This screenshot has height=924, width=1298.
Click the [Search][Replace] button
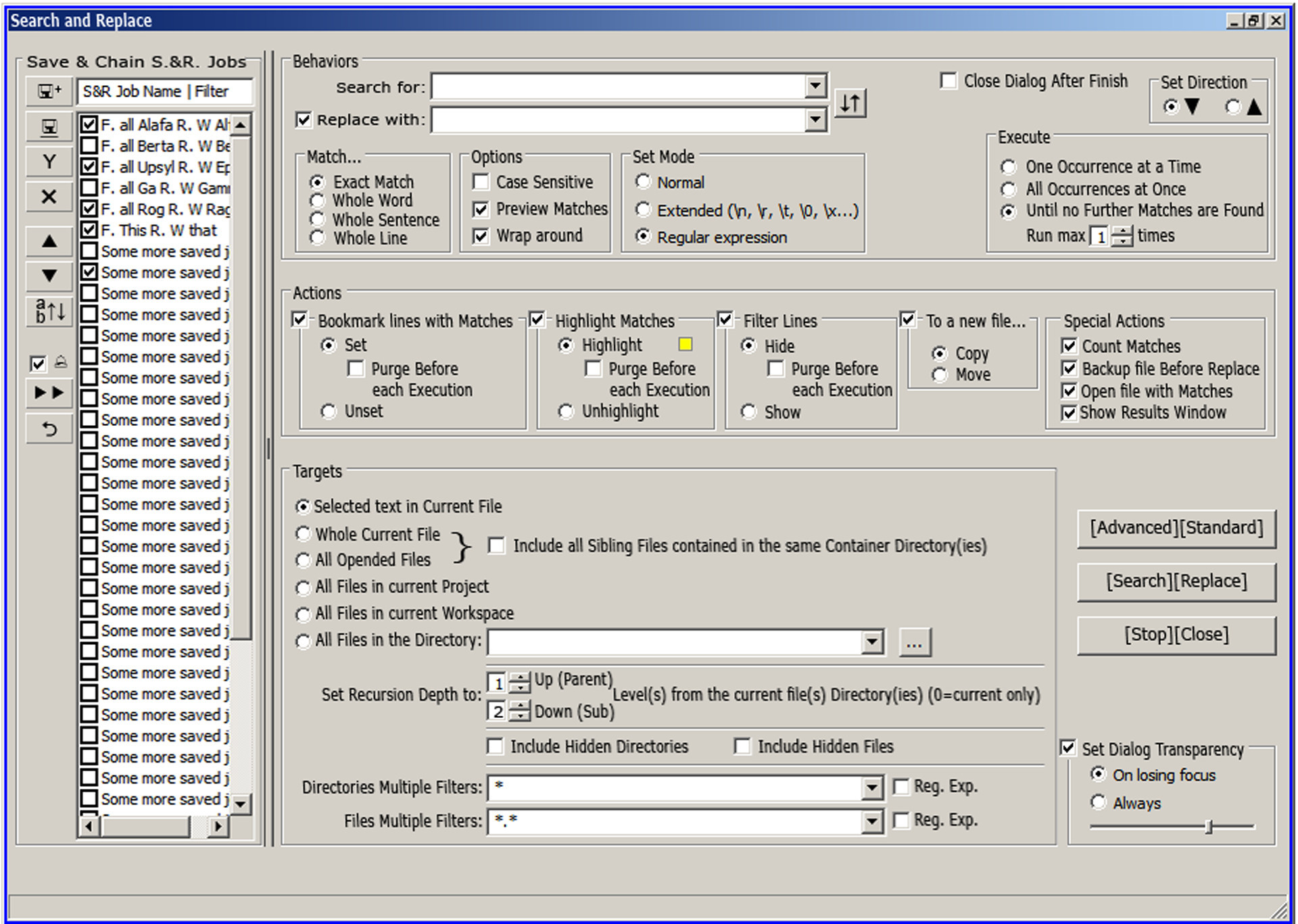click(1176, 581)
